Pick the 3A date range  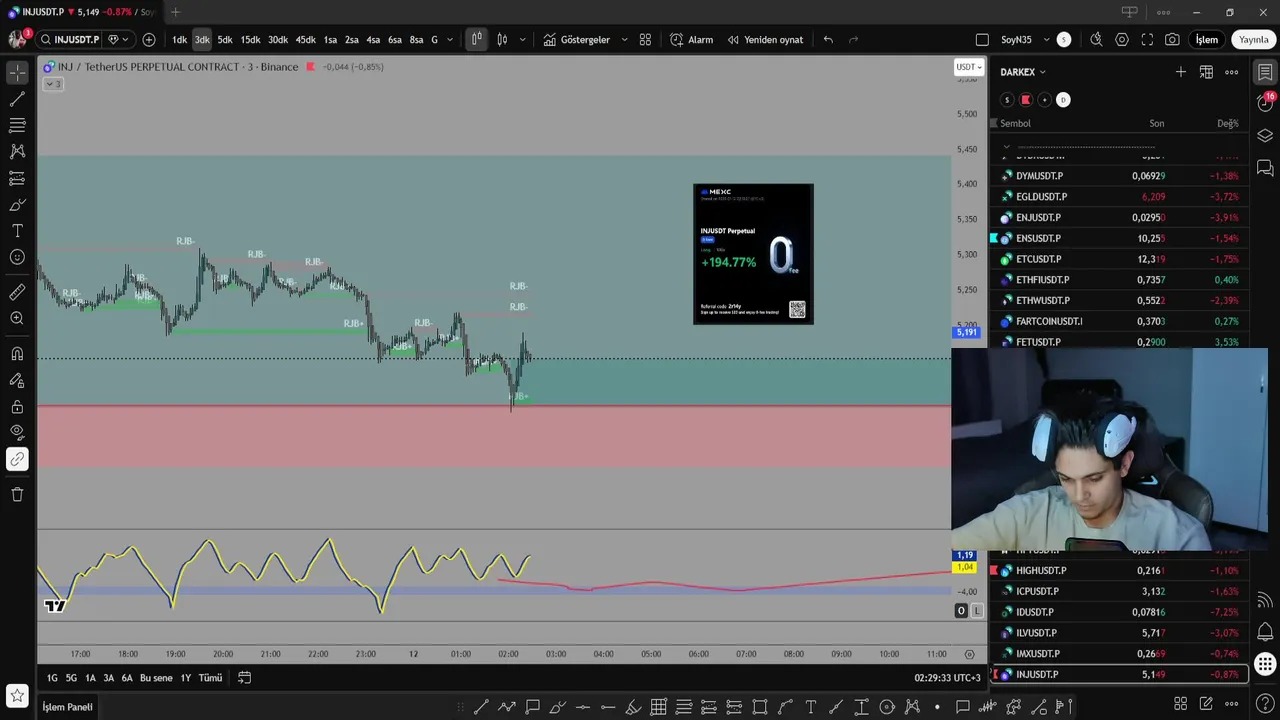point(109,678)
